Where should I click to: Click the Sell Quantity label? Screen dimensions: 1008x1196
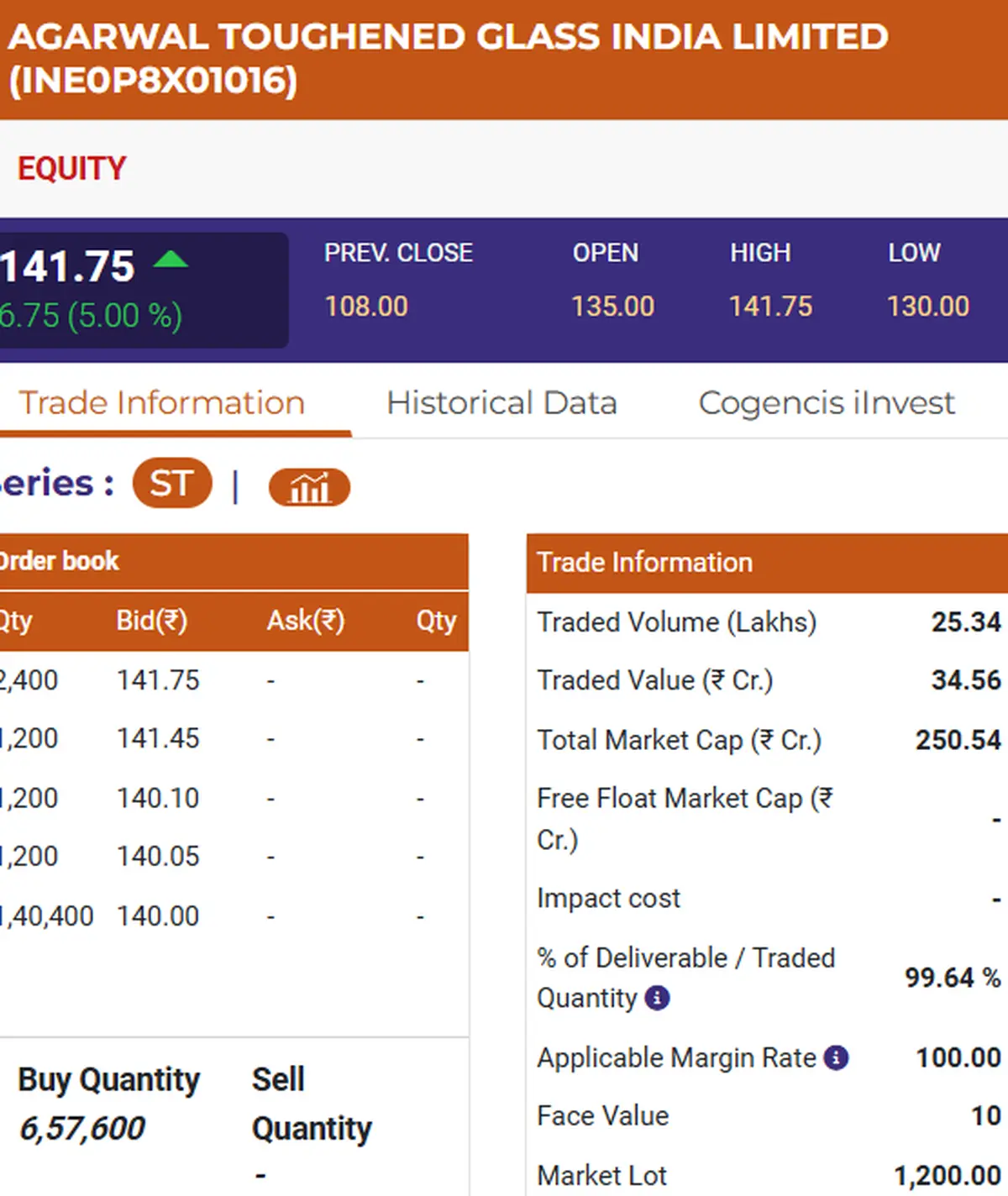pos(312,1104)
